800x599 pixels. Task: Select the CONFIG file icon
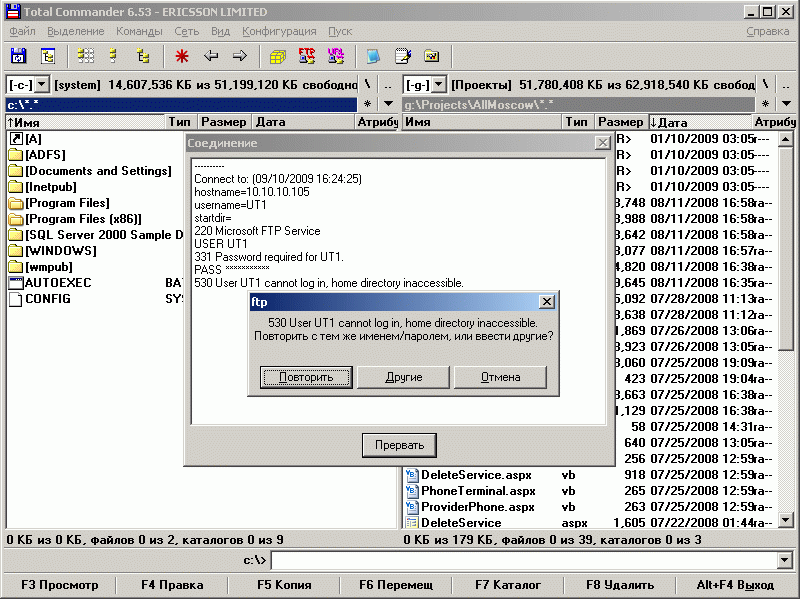click(16, 299)
